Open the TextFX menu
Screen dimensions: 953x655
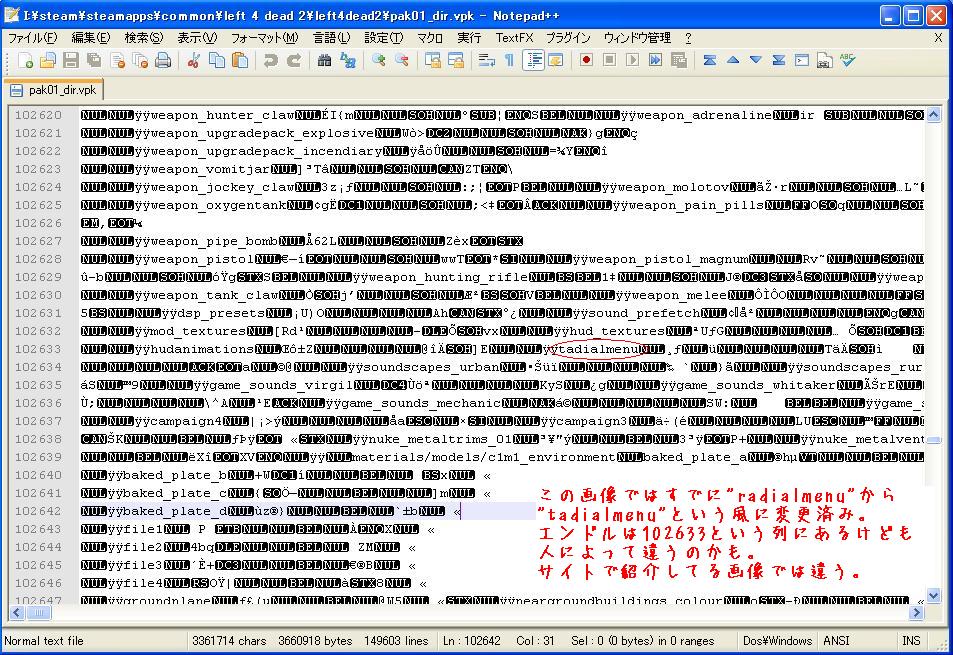(514, 38)
